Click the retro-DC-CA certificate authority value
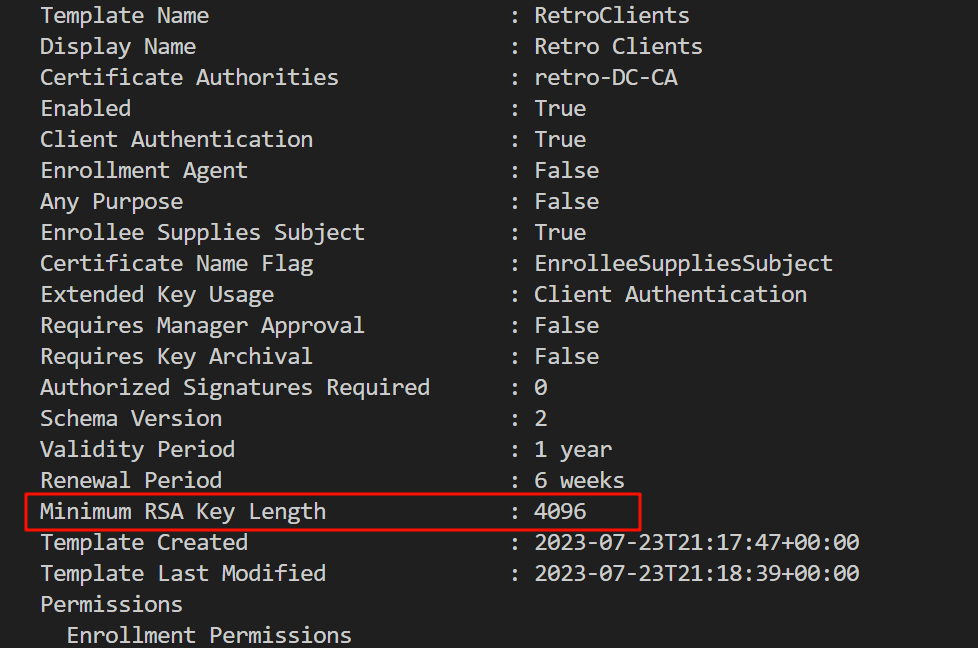 (x=606, y=78)
